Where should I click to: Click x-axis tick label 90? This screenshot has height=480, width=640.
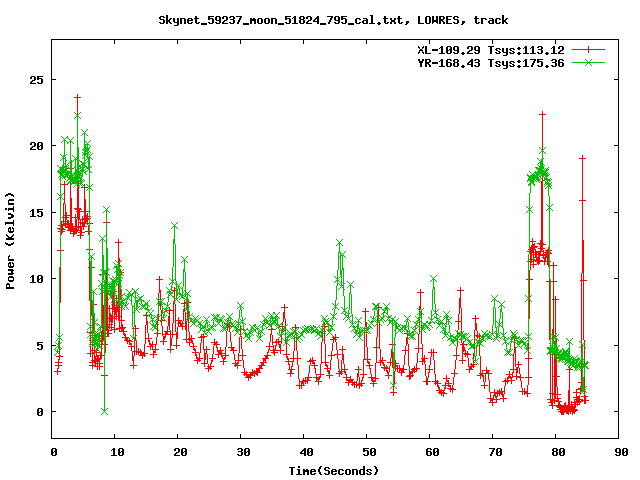coord(621,452)
